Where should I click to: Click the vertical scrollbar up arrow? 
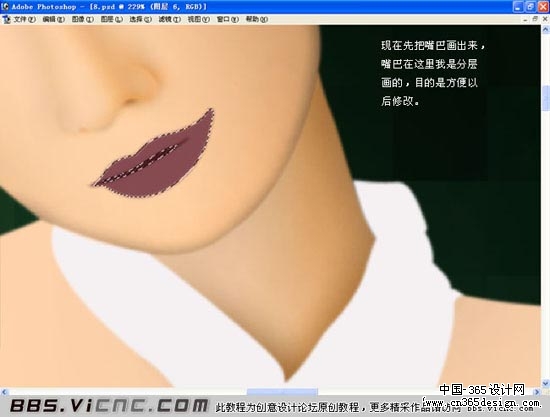point(545,30)
